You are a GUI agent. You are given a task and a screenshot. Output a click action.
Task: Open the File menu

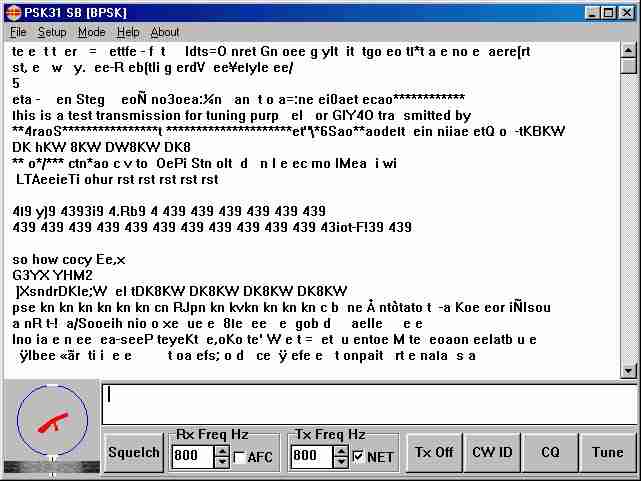tap(19, 32)
